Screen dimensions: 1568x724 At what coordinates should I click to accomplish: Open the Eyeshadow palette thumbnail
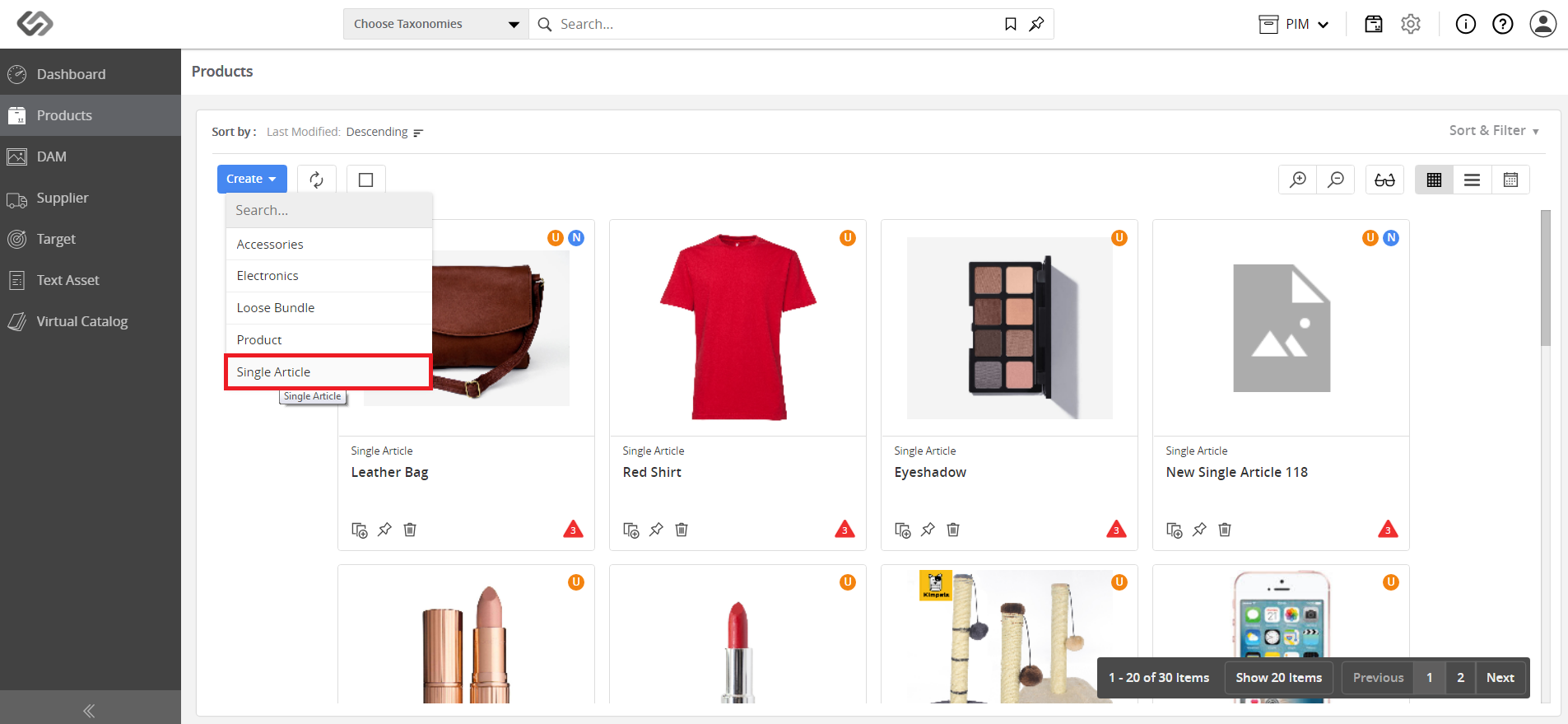(1010, 328)
